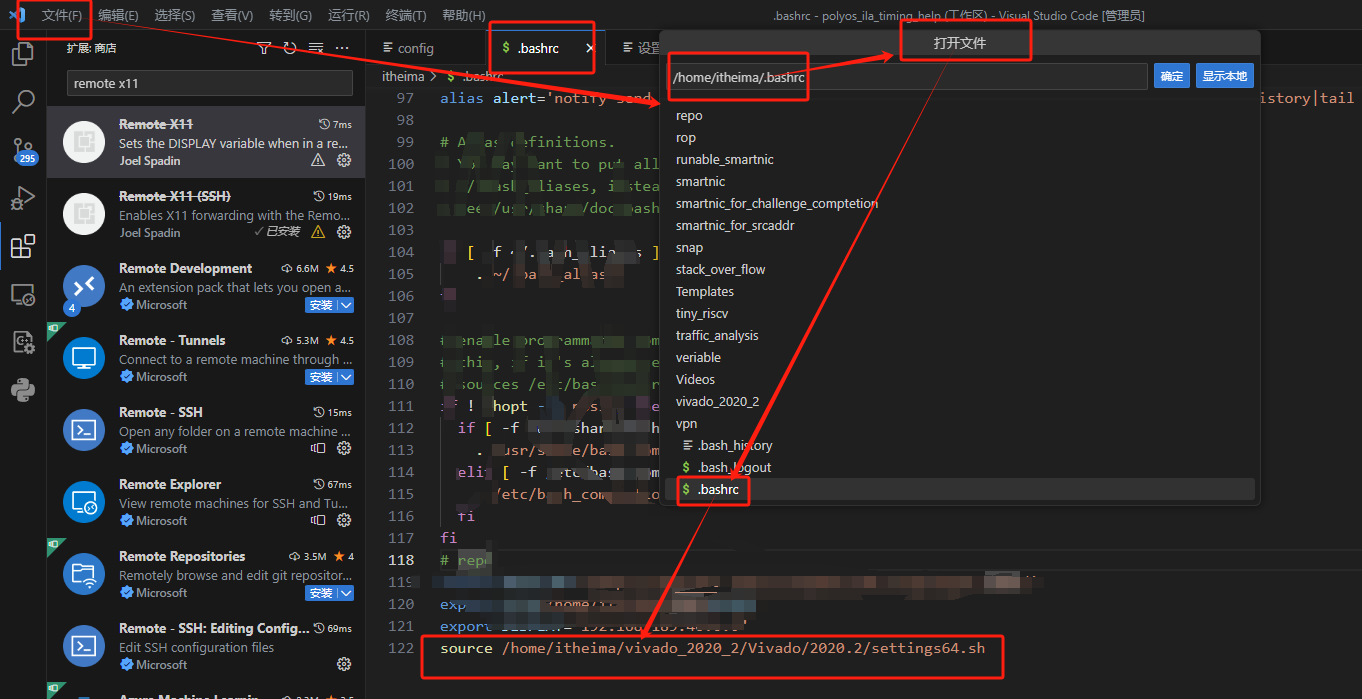Open the 转到(G) menu
This screenshot has width=1362, height=699.
click(x=290, y=15)
